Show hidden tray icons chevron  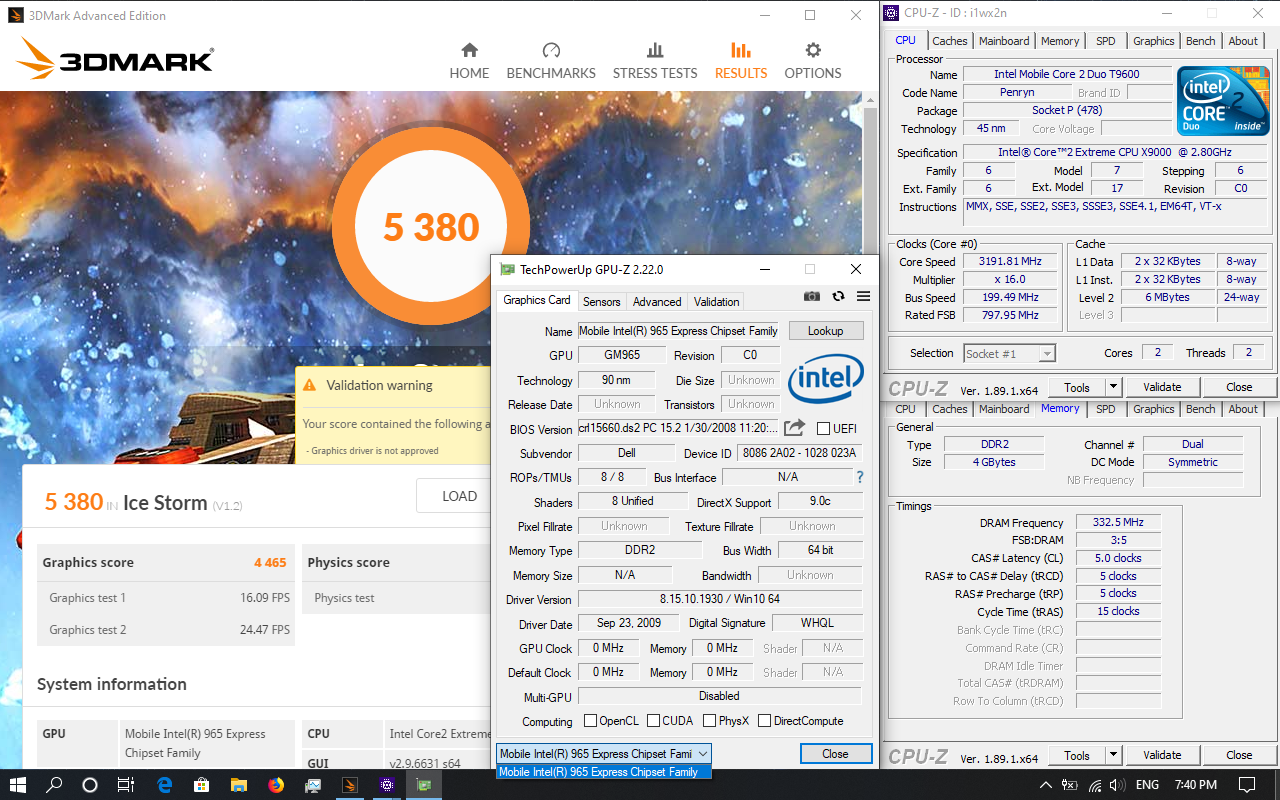(x=1046, y=785)
